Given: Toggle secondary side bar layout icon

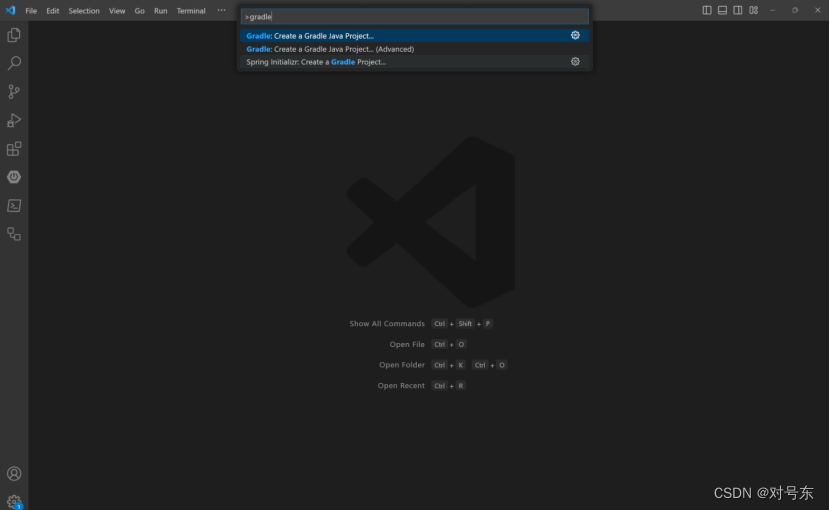Looking at the screenshot, I should click(x=737, y=10).
